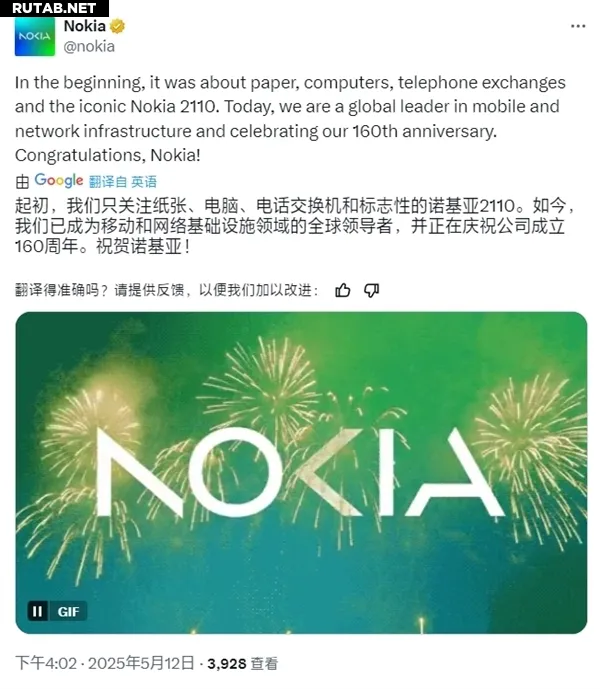
Task: Click the Chinese translated tweet text
Action: [290, 228]
